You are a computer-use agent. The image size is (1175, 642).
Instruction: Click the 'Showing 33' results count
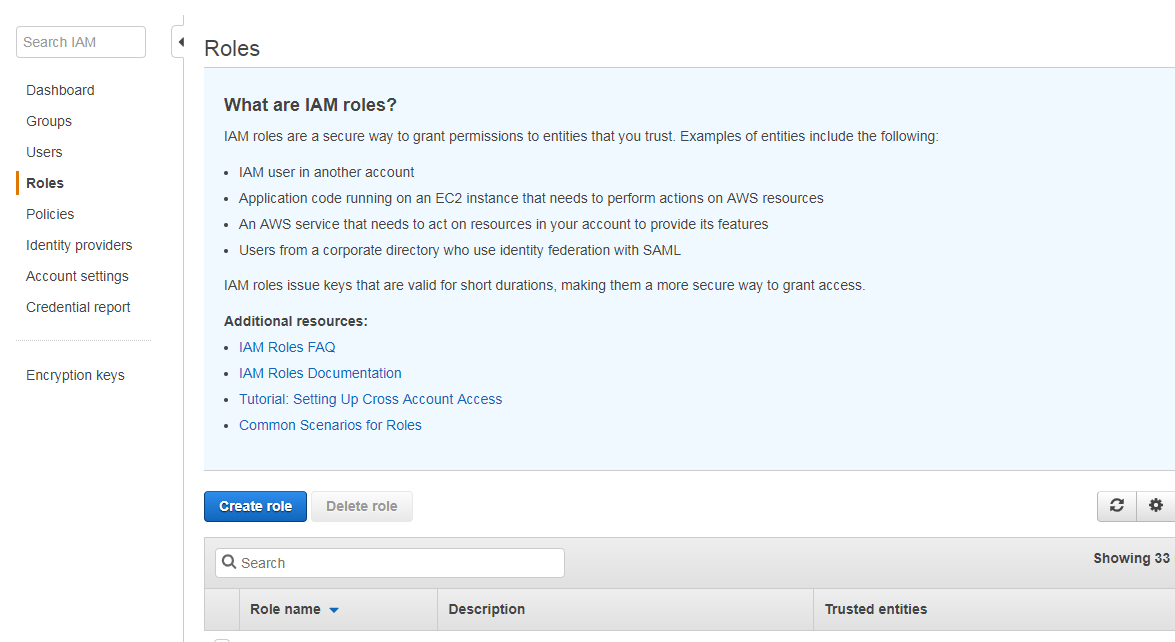[1132, 558]
